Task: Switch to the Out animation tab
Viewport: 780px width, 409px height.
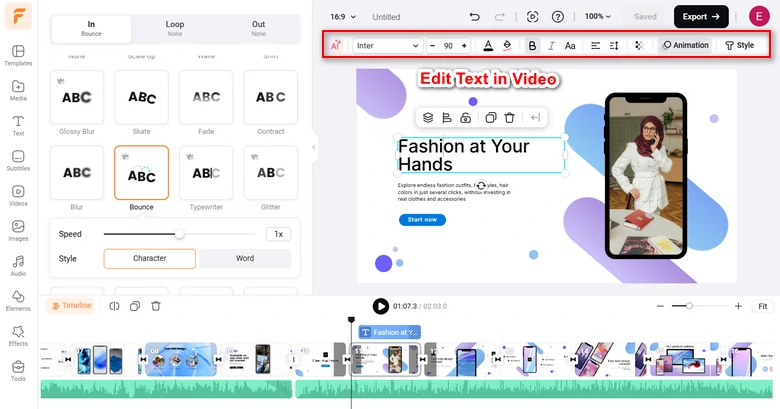Action: [258, 27]
